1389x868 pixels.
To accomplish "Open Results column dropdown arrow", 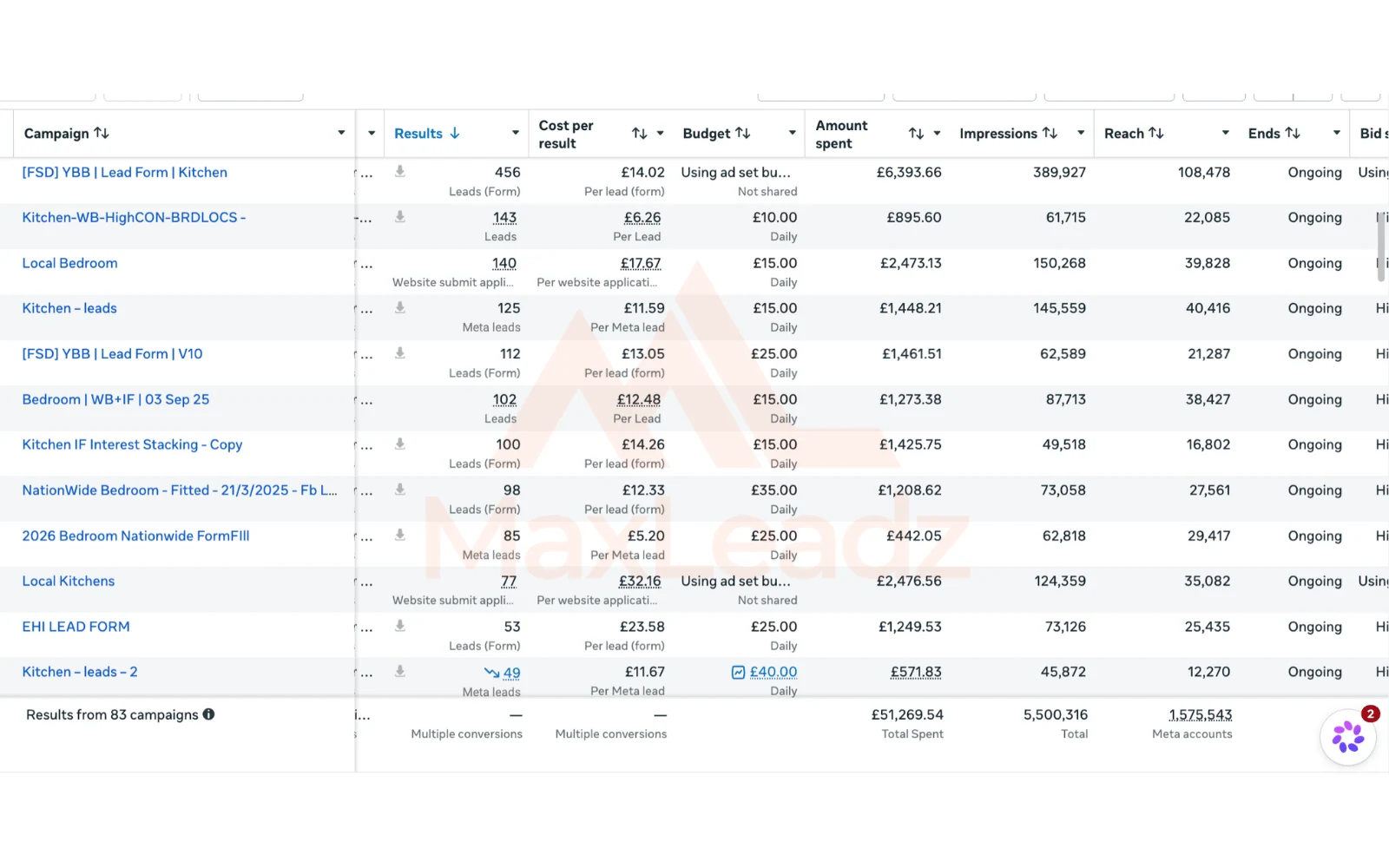I will [x=516, y=133].
